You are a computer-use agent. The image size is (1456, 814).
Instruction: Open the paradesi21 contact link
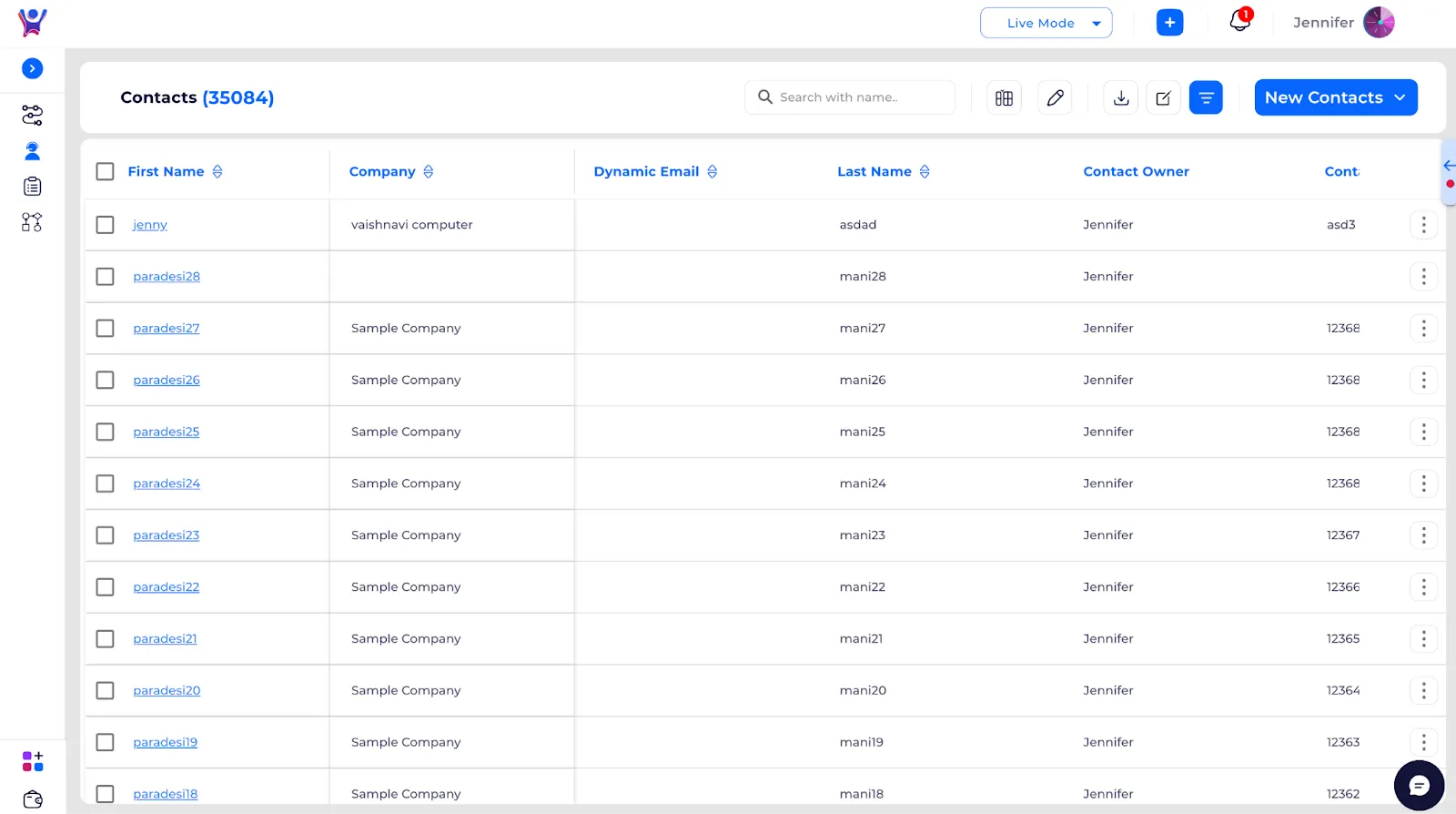coord(165,639)
